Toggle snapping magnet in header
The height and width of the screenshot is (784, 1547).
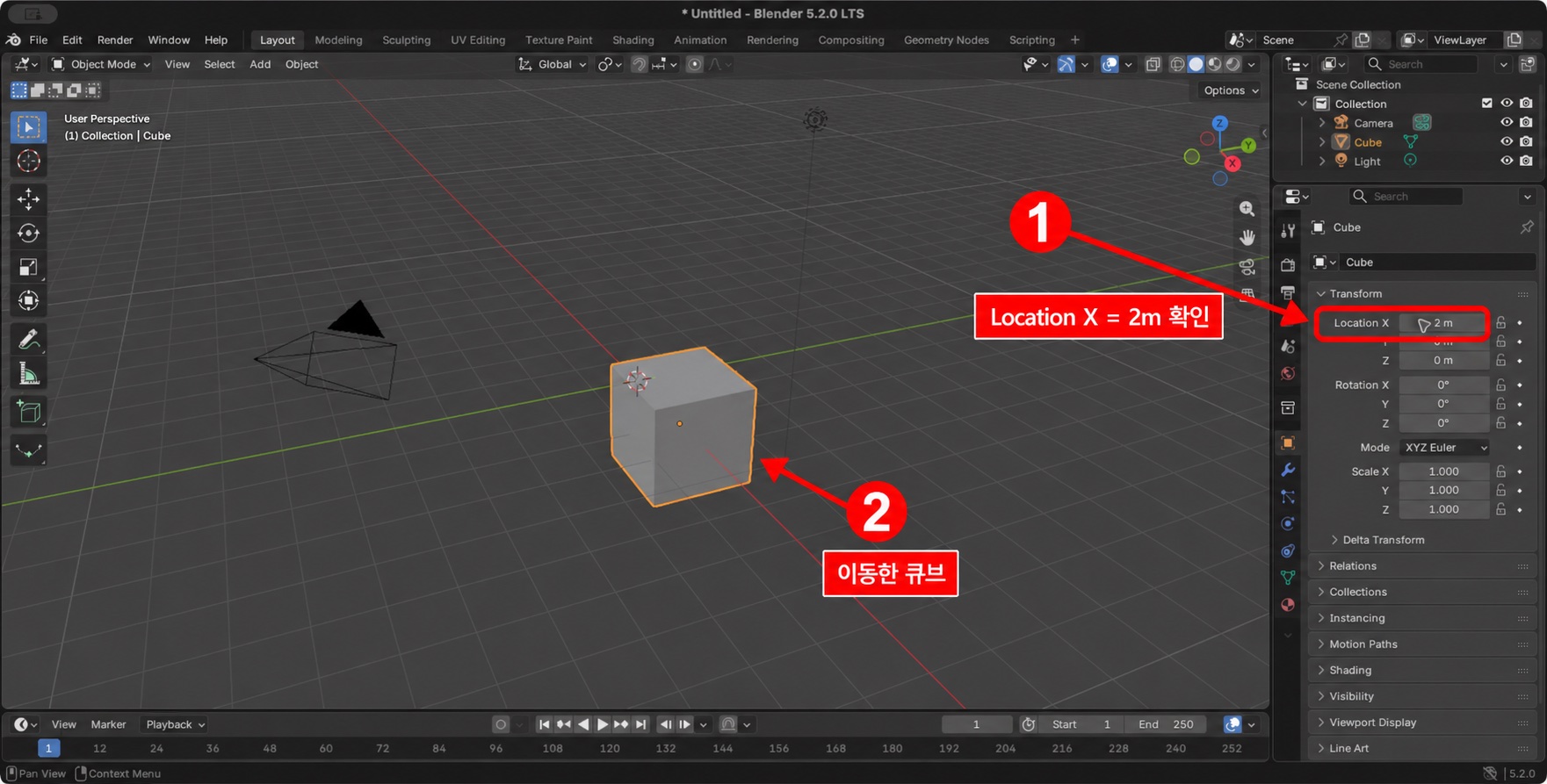coord(639,64)
